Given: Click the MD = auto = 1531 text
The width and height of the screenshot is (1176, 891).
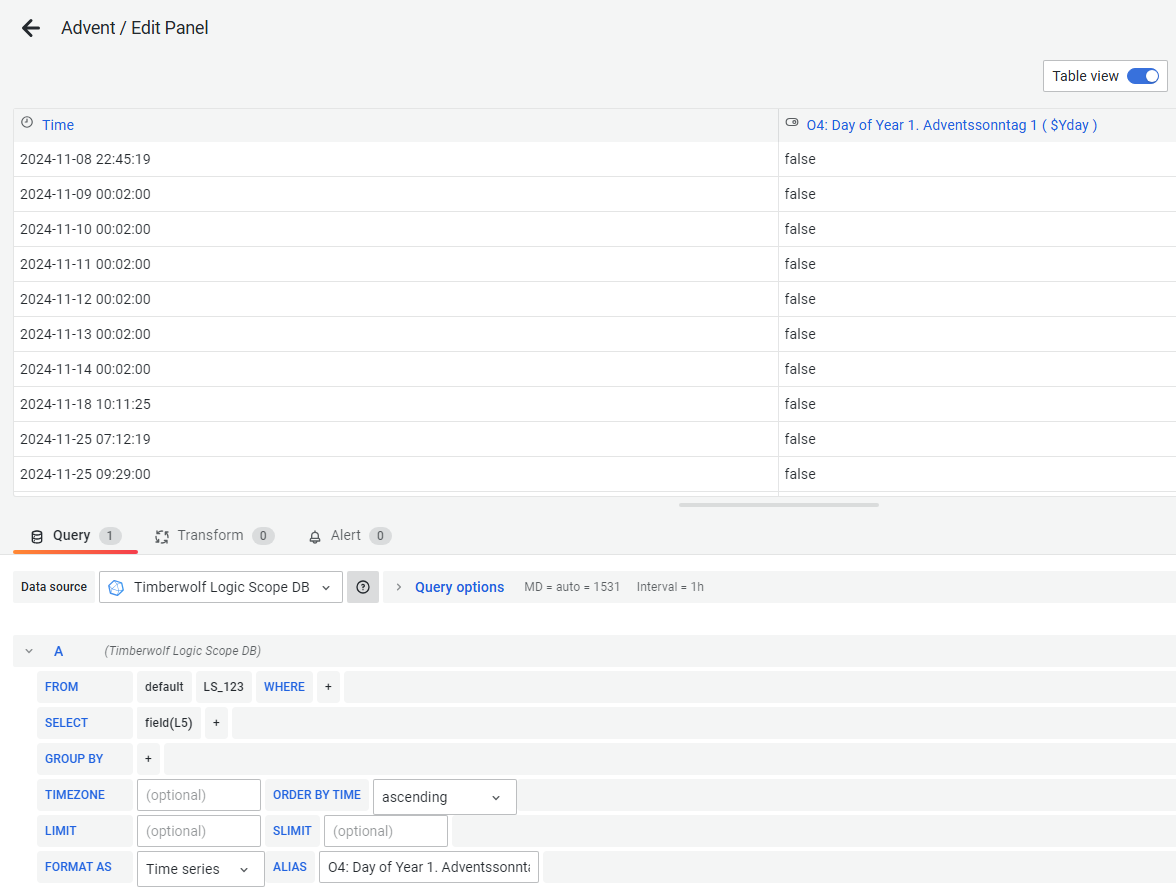Looking at the screenshot, I should (x=572, y=587).
